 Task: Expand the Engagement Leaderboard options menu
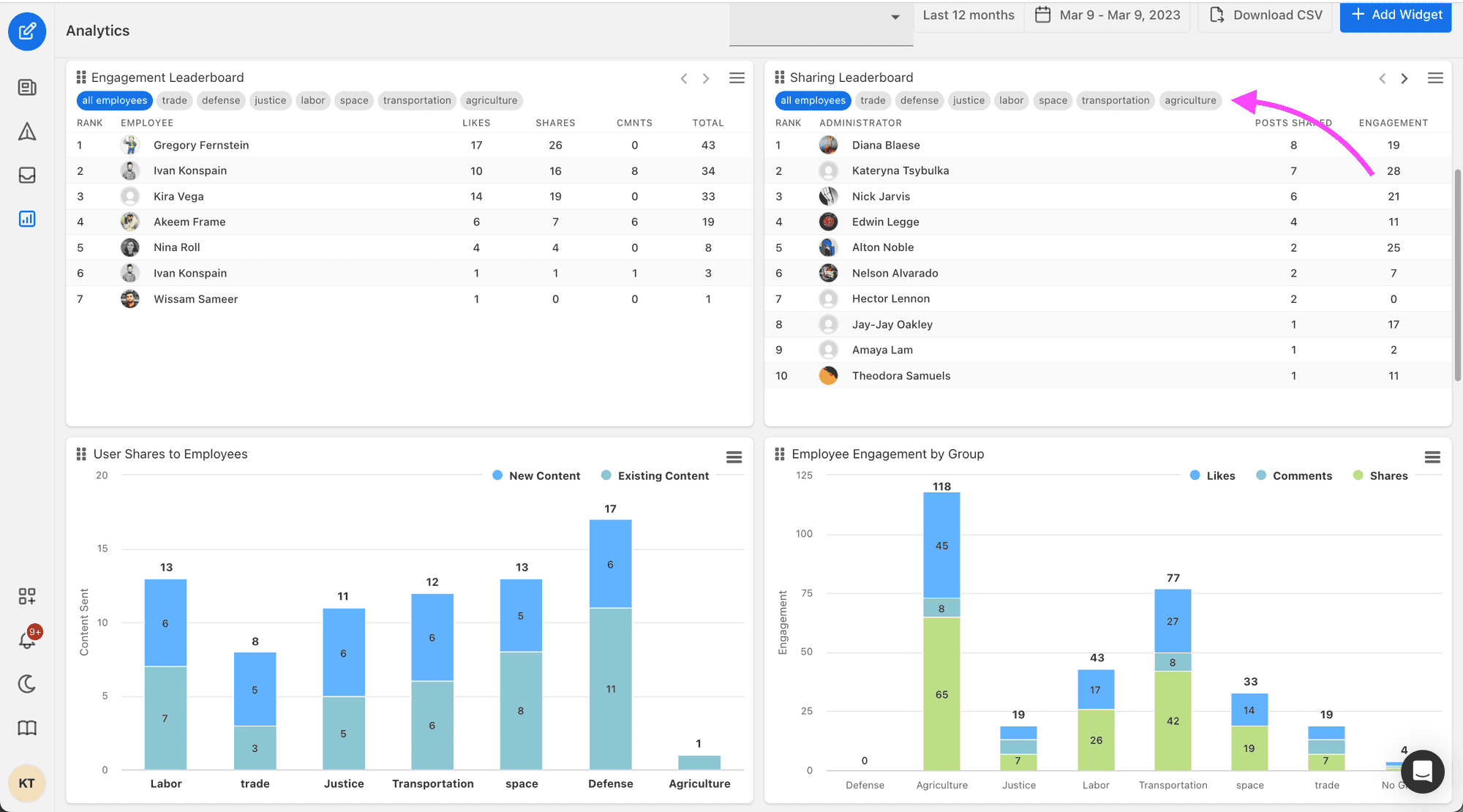[x=737, y=76]
